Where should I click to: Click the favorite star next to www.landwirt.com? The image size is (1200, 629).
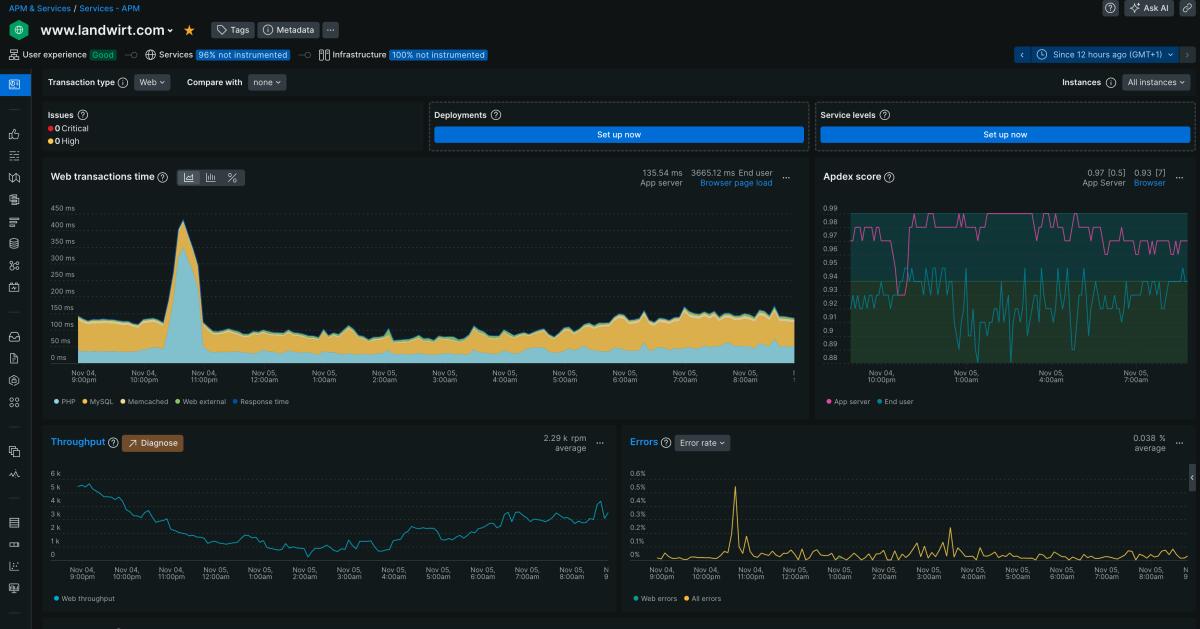pos(189,30)
